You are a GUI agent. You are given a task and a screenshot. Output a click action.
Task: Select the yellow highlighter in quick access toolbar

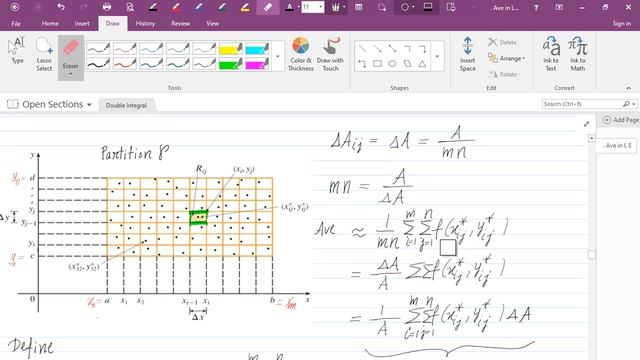[245, 7]
